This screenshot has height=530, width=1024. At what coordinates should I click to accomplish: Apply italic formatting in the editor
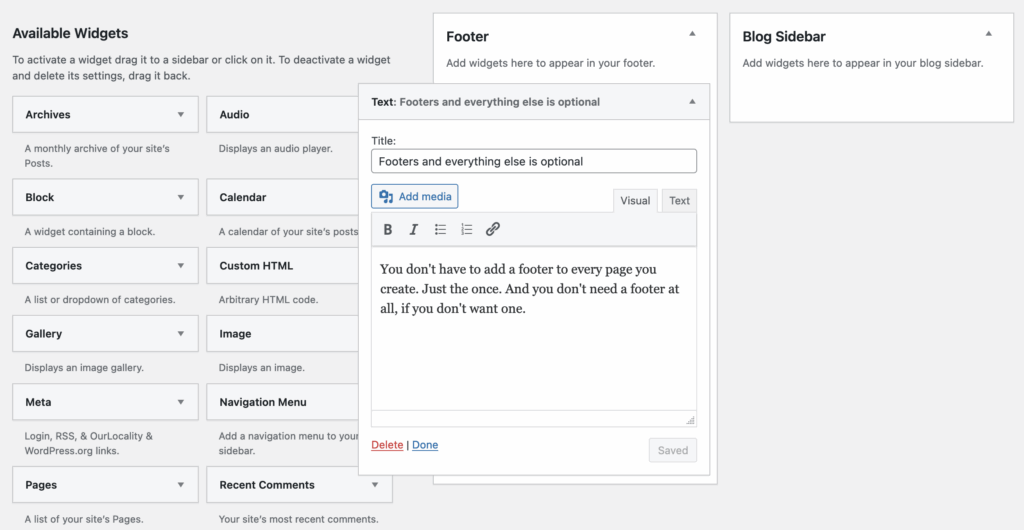[x=414, y=229]
